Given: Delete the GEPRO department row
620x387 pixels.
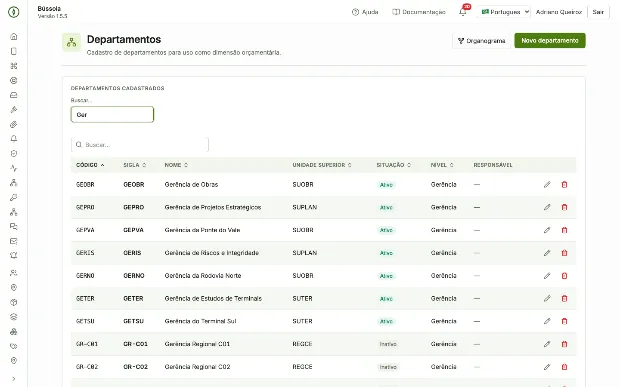Looking at the screenshot, I should pos(564,207).
